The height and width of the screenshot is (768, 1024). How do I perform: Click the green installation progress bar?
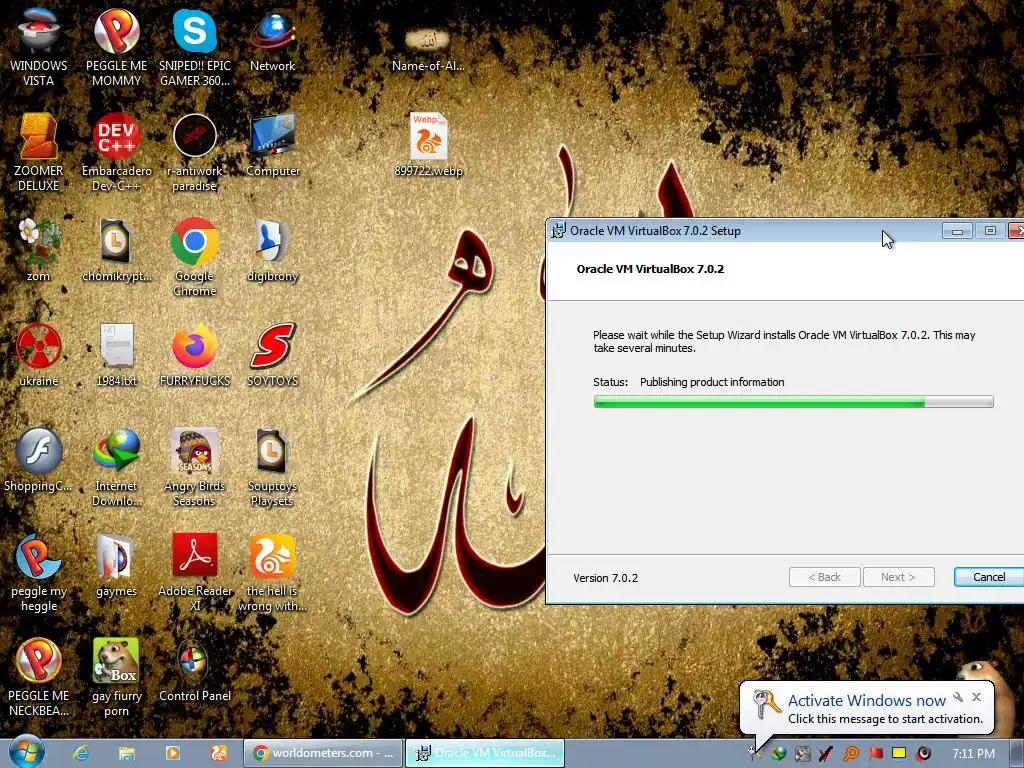793,402
